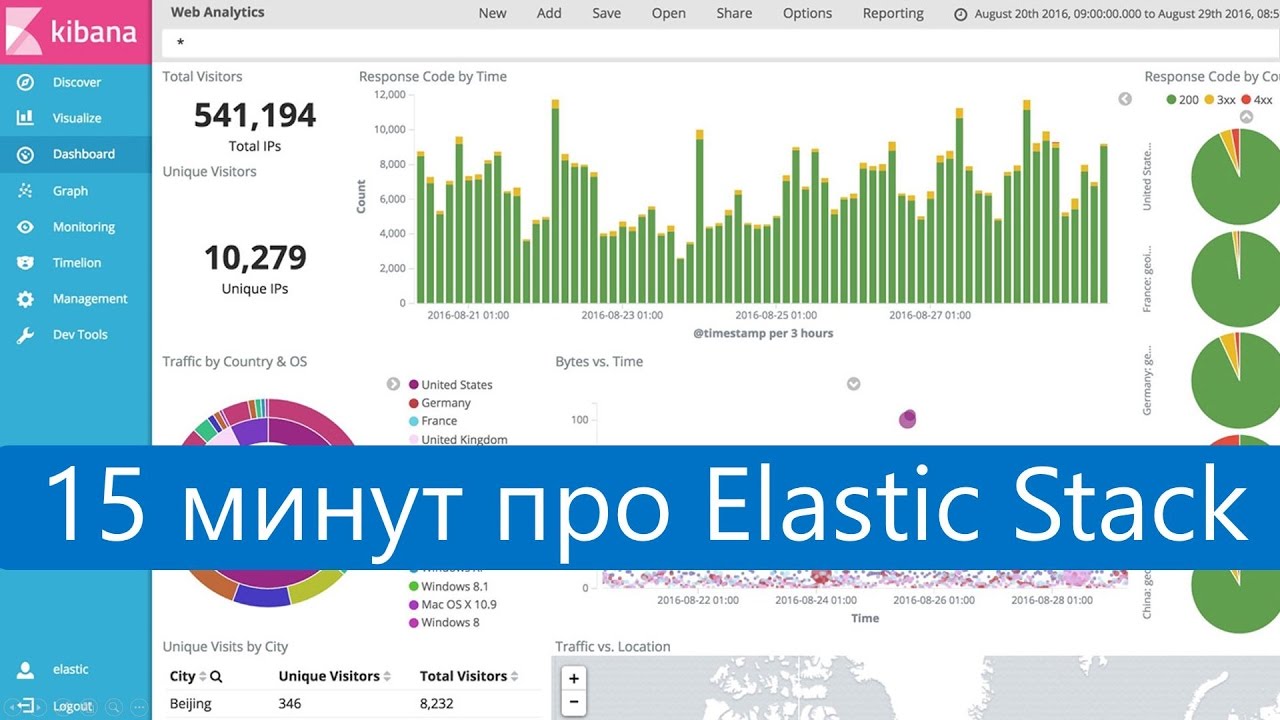Viewport: 1280px width, 720px height.
Task: Open the Timelion sidebar link
Action: point(77,262)
